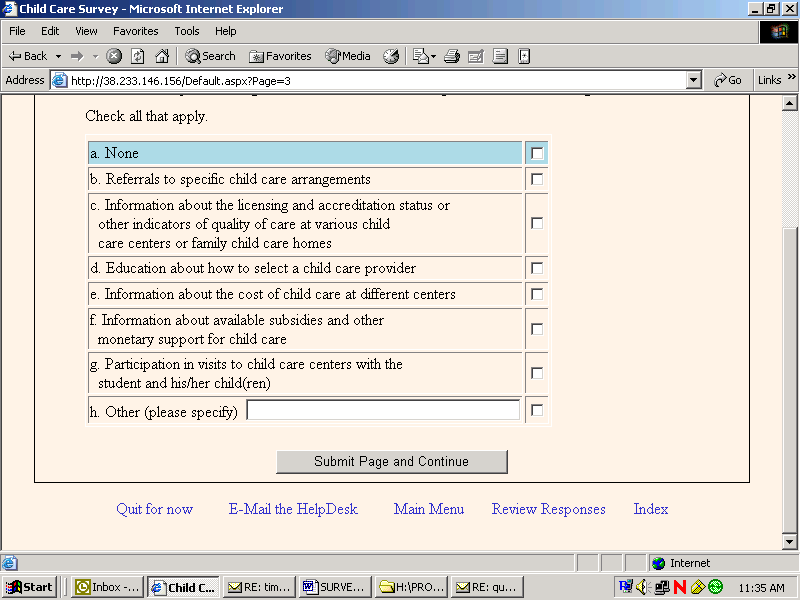The image size is (800, 600).
Task: Open the Favorites menu in menu bar
Action: pos(136,31)
